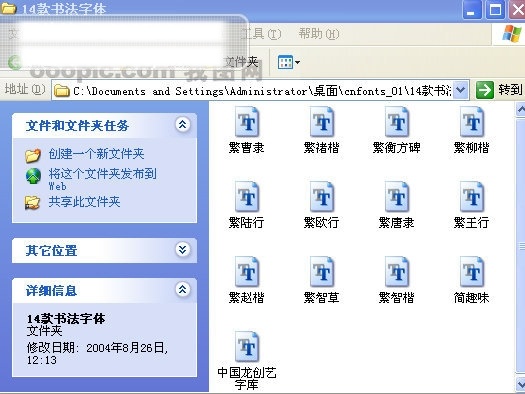Select the 繁赵楷 font file icon
Viewport: 525px width, 394px height.
point(247,271)
